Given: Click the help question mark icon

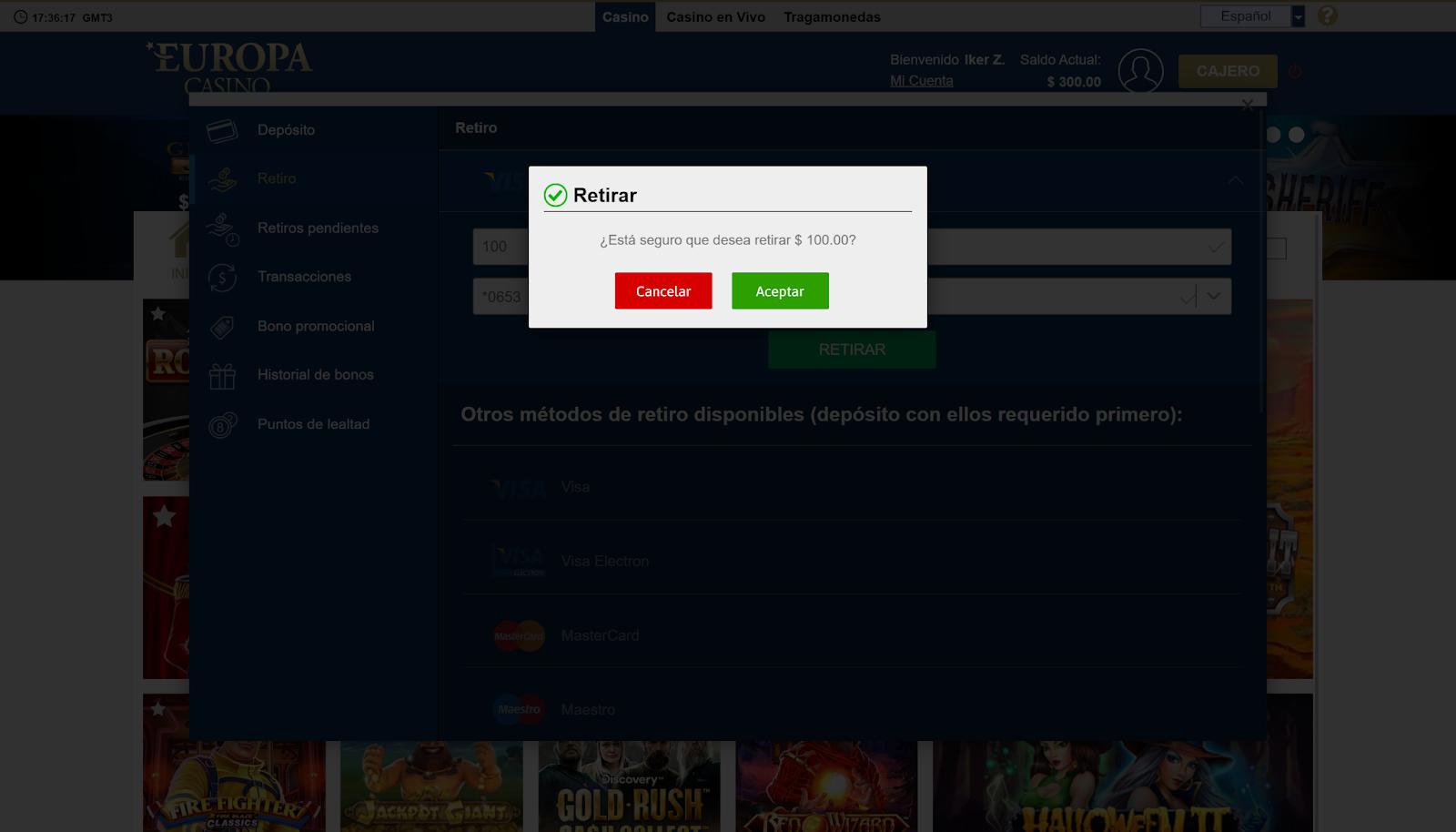Looking at the screenshot, I should tap(1328, 15).
